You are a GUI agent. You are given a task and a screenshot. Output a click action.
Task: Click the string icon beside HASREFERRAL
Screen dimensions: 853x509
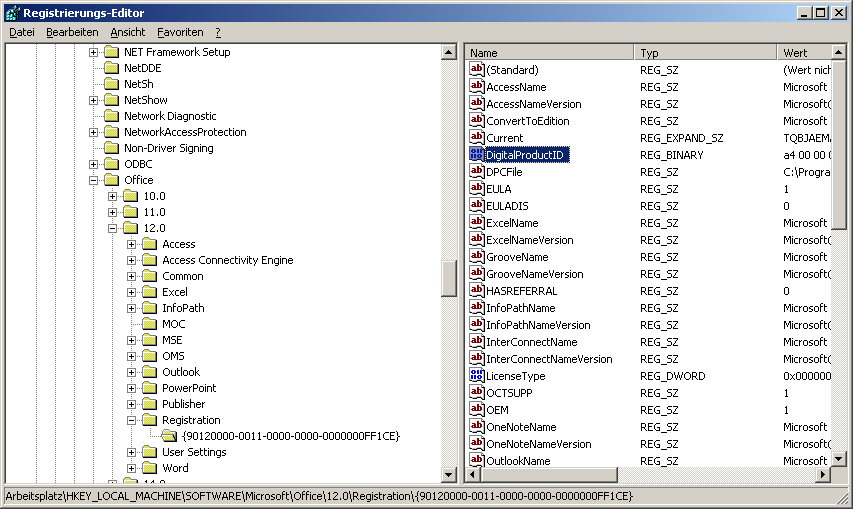point(476,290)
